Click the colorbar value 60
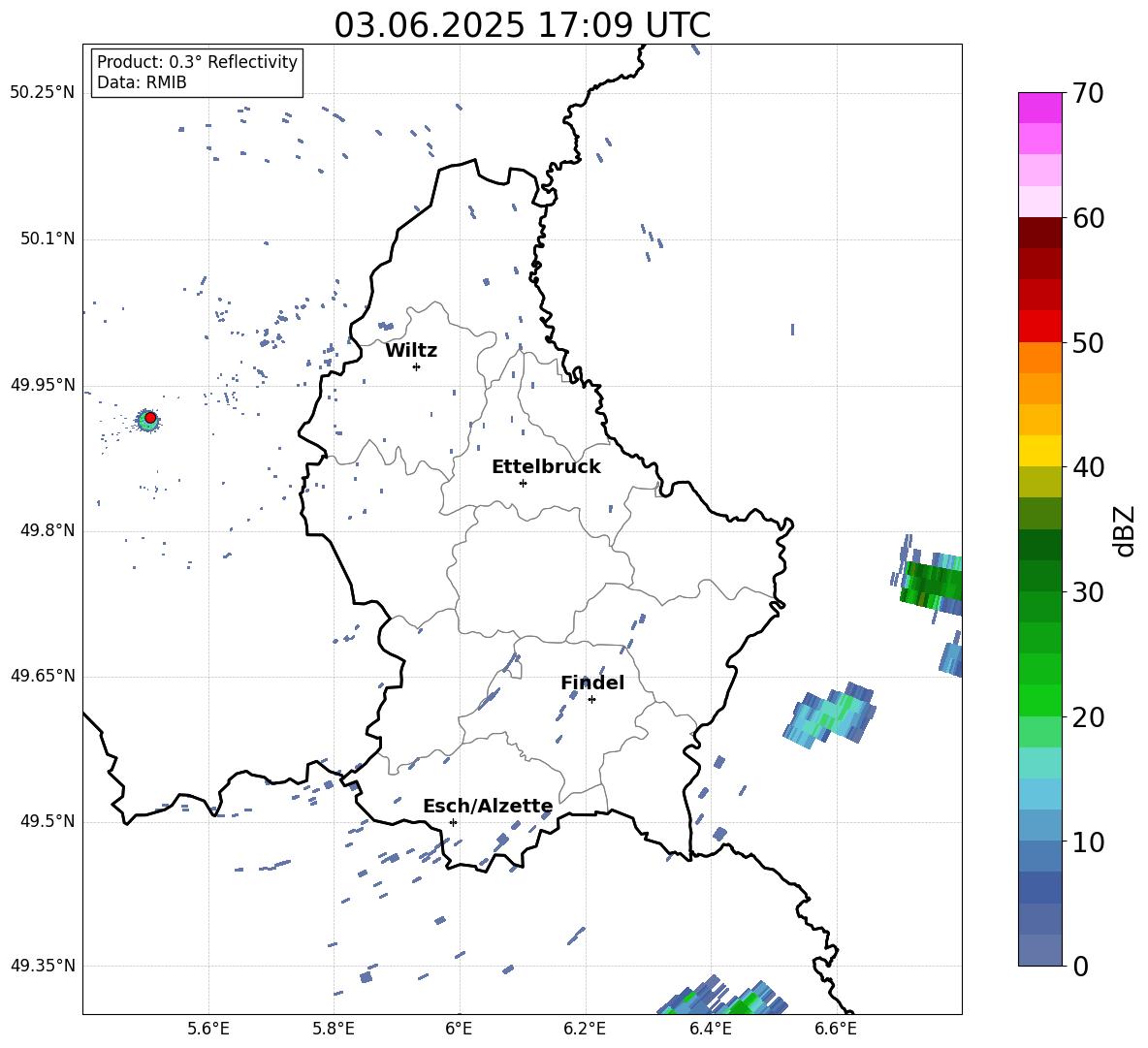The width and height of the screenshot is (1148, 1048). tap(1088, 218)
